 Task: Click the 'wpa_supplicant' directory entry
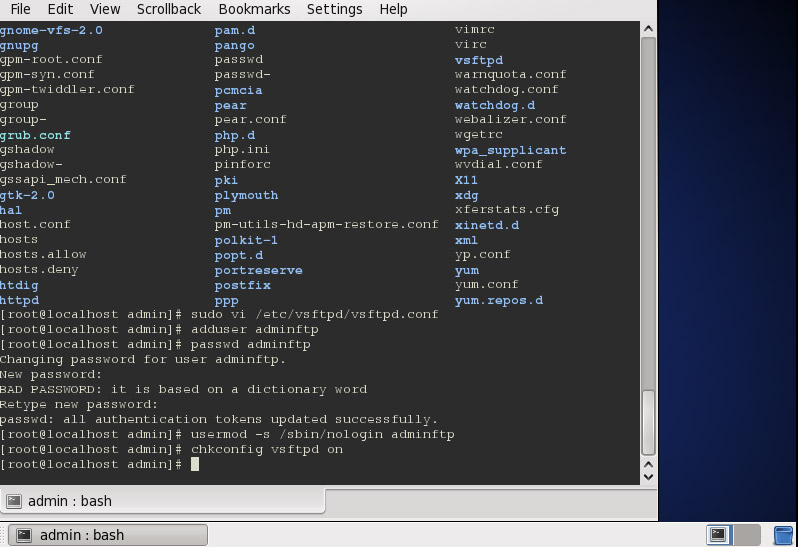pyautogui.click(x=510, y=150)
